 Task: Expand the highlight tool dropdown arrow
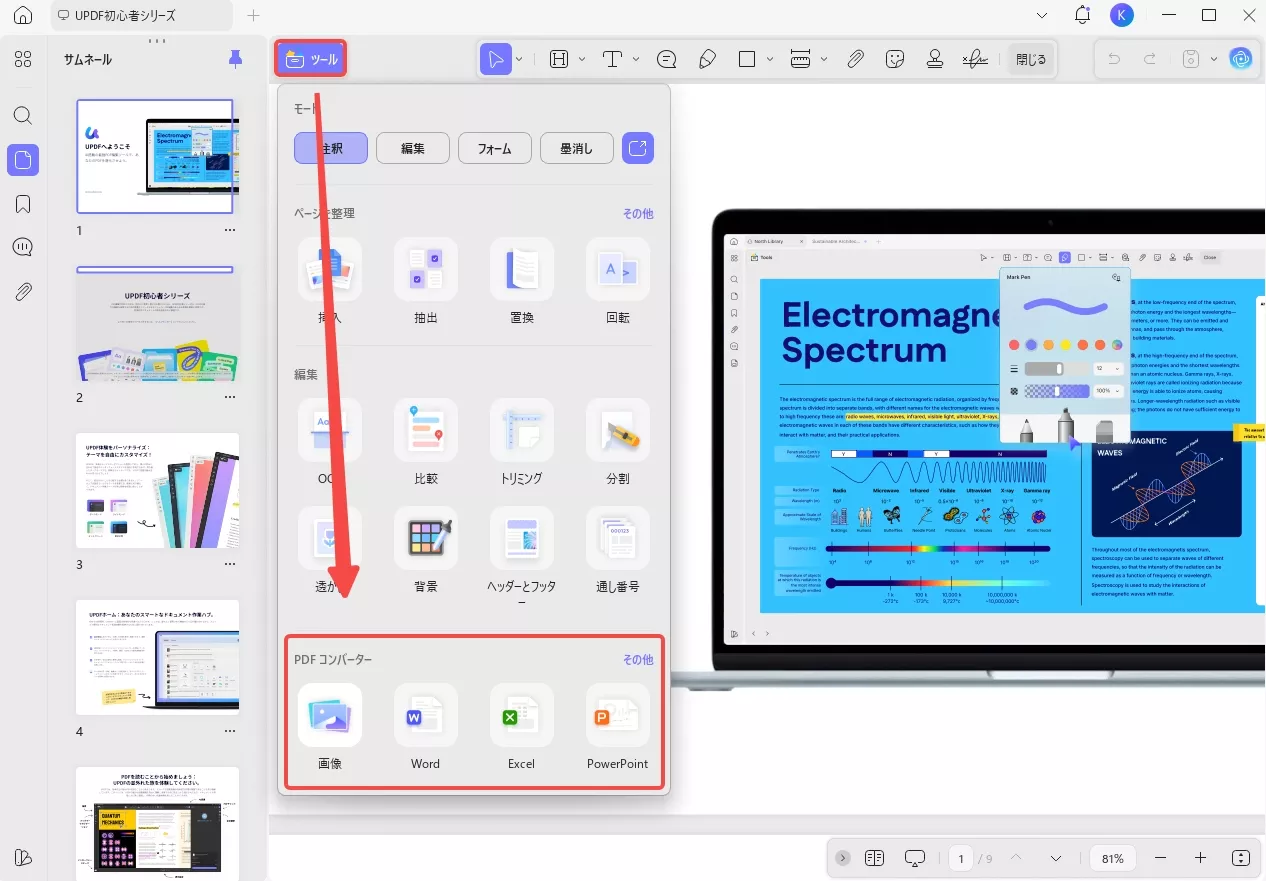coord(582,59)
